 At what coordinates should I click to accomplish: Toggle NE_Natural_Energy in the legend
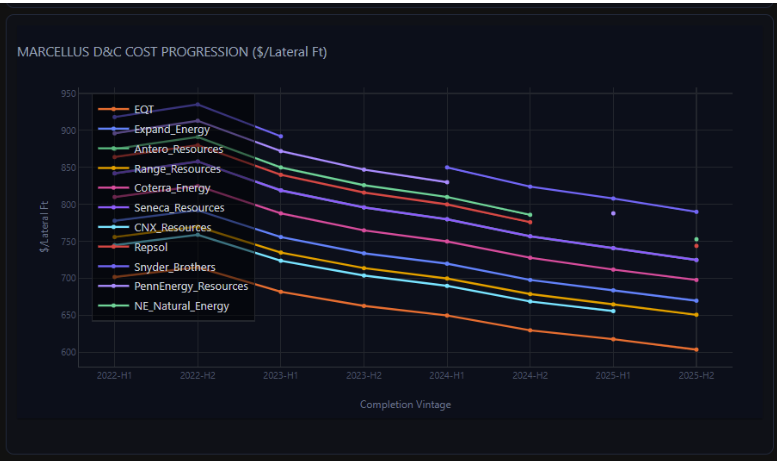click(181, 306)
